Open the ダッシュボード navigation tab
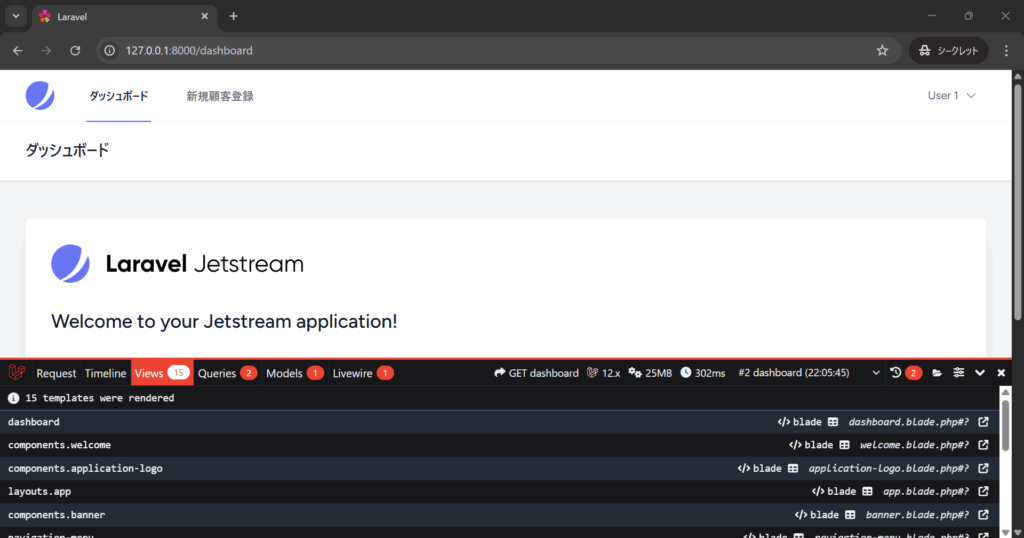The image size is (1024, 538). pyautogui.click(x=118, y=96)
